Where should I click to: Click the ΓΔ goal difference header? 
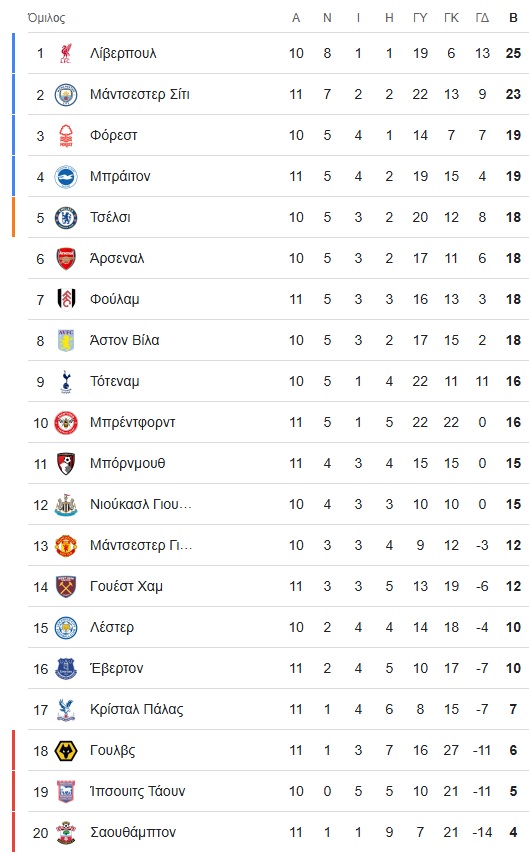[x=482, y=18]
